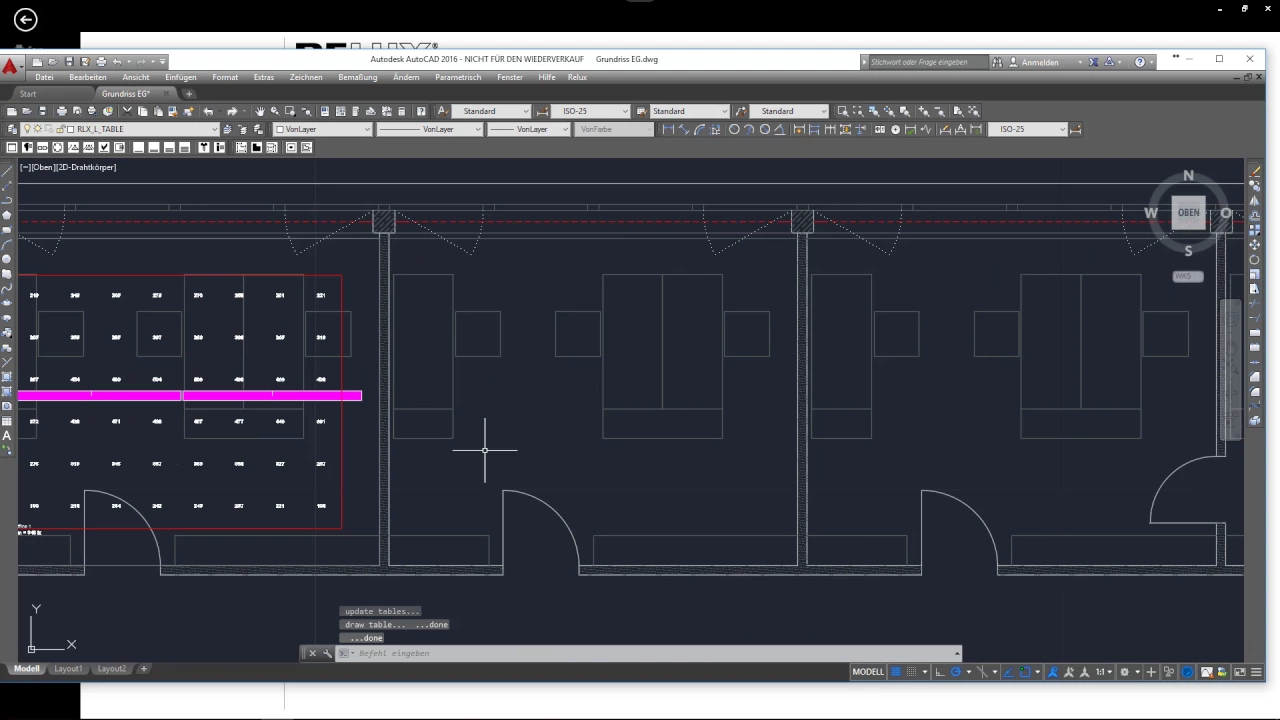Viewport: 1280px width, 720px height.
Task: Click the New drawing icon in quick access toolbar
Action: pyautogui.click(x=38, y=62)
